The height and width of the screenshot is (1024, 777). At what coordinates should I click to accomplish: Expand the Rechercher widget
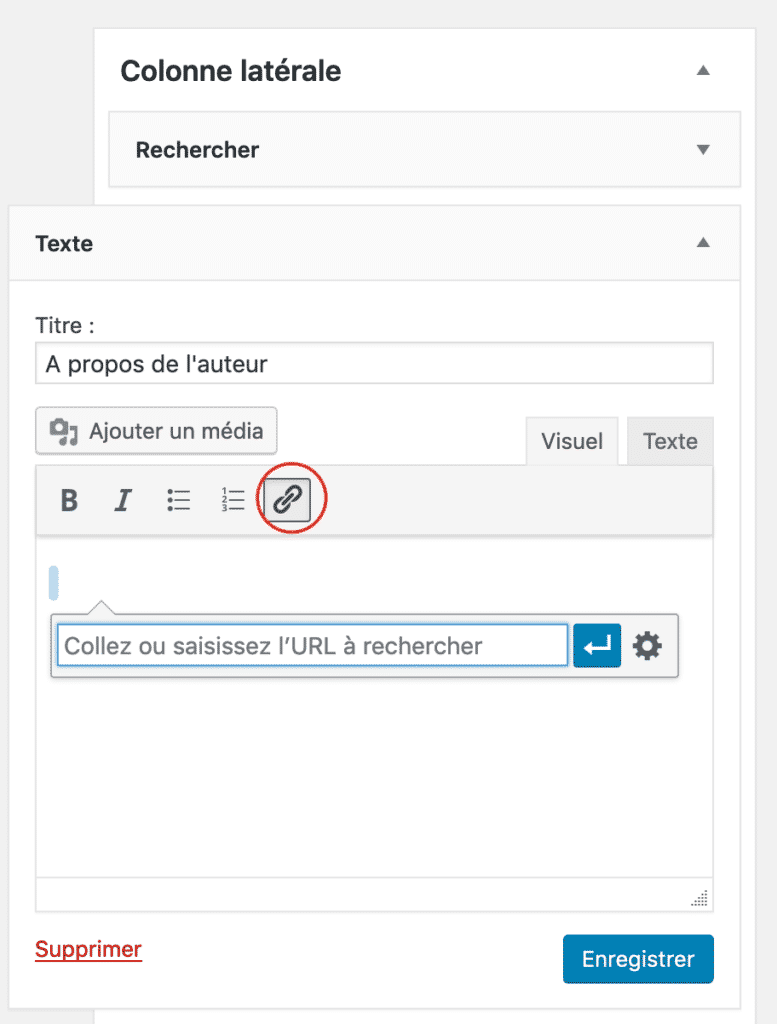point(702,148)
